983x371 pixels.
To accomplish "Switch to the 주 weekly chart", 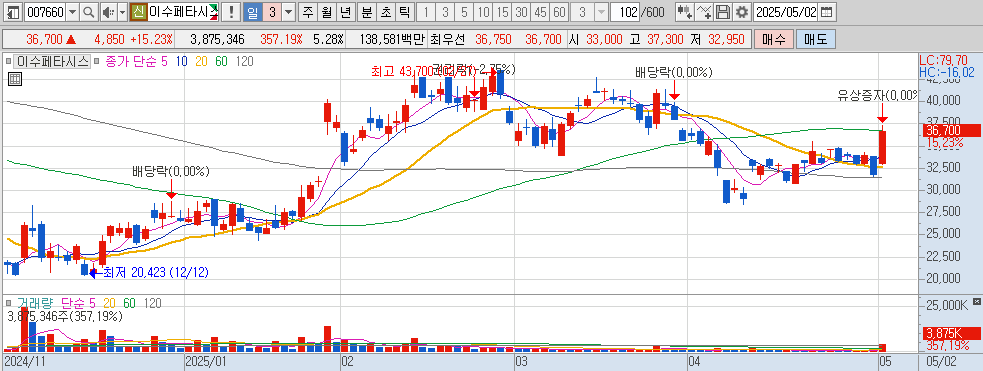I will click(x=307, y=12).
